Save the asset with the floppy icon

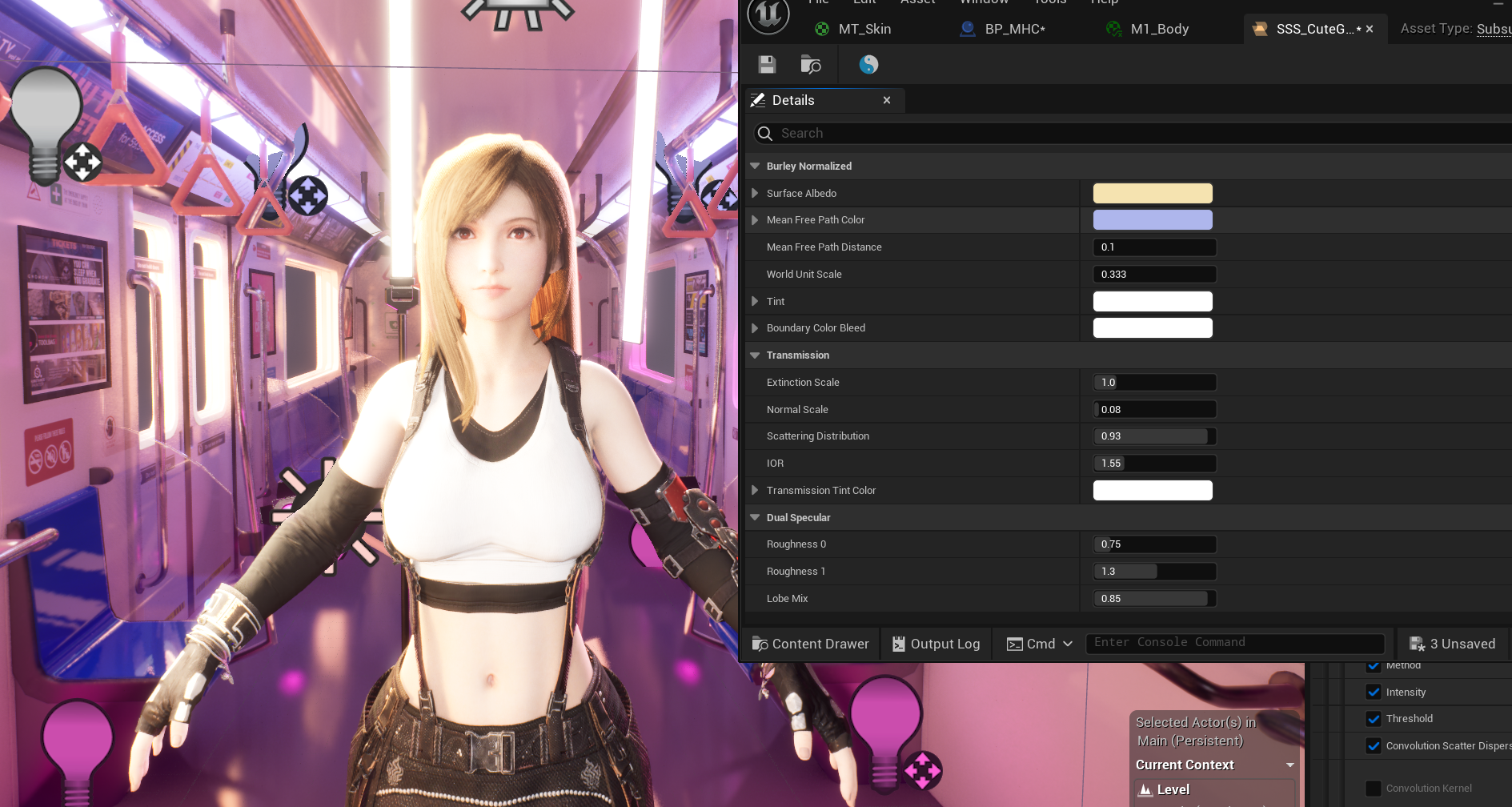pyautogui.click(x=768, y=65)
